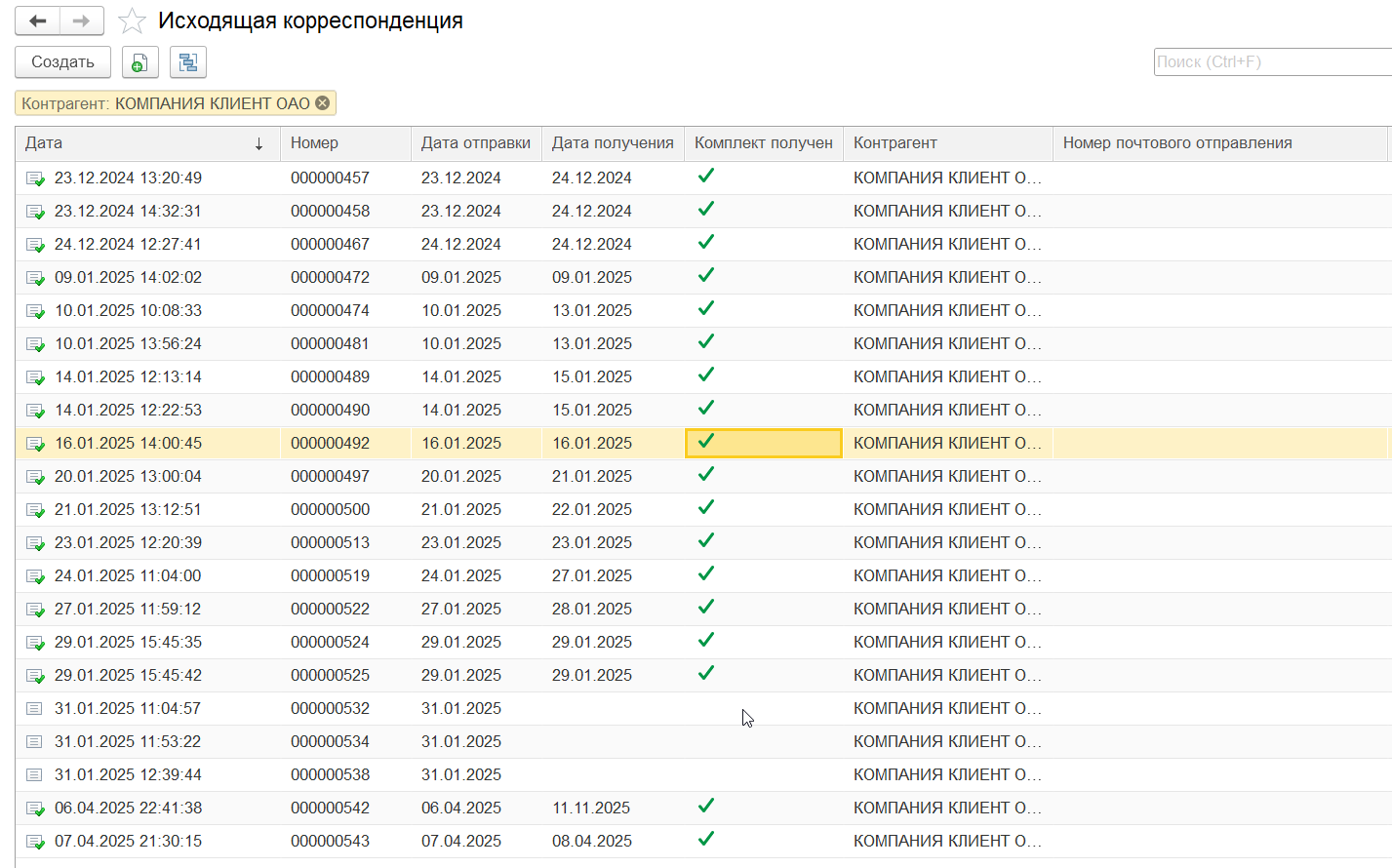Click document icon of row 000000513
Image resolution: width=1392 pixels, height=868 pixels.
(x=35, y=543)
